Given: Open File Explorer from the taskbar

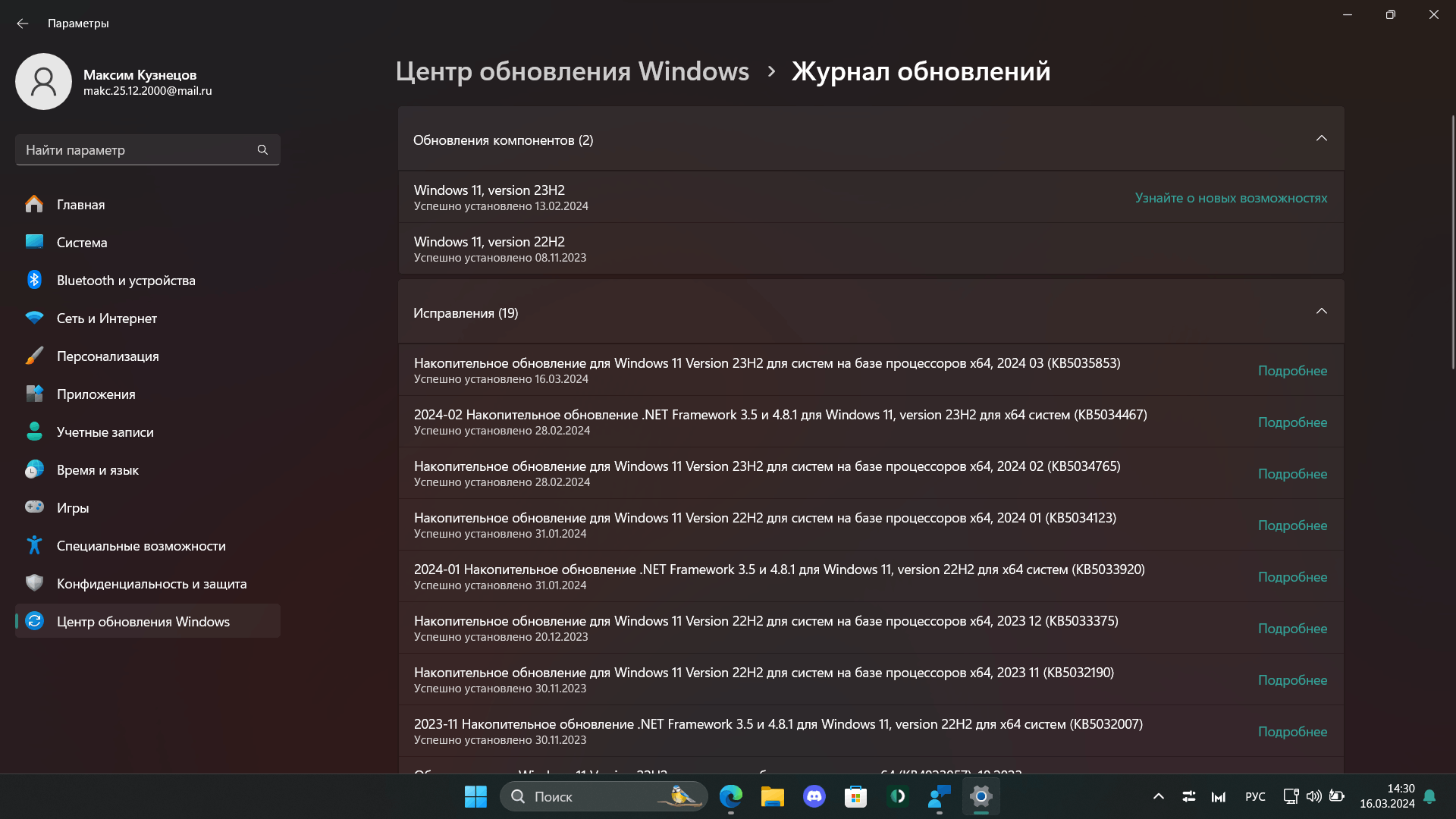Looking at the screenshot, I should point(772,796).
